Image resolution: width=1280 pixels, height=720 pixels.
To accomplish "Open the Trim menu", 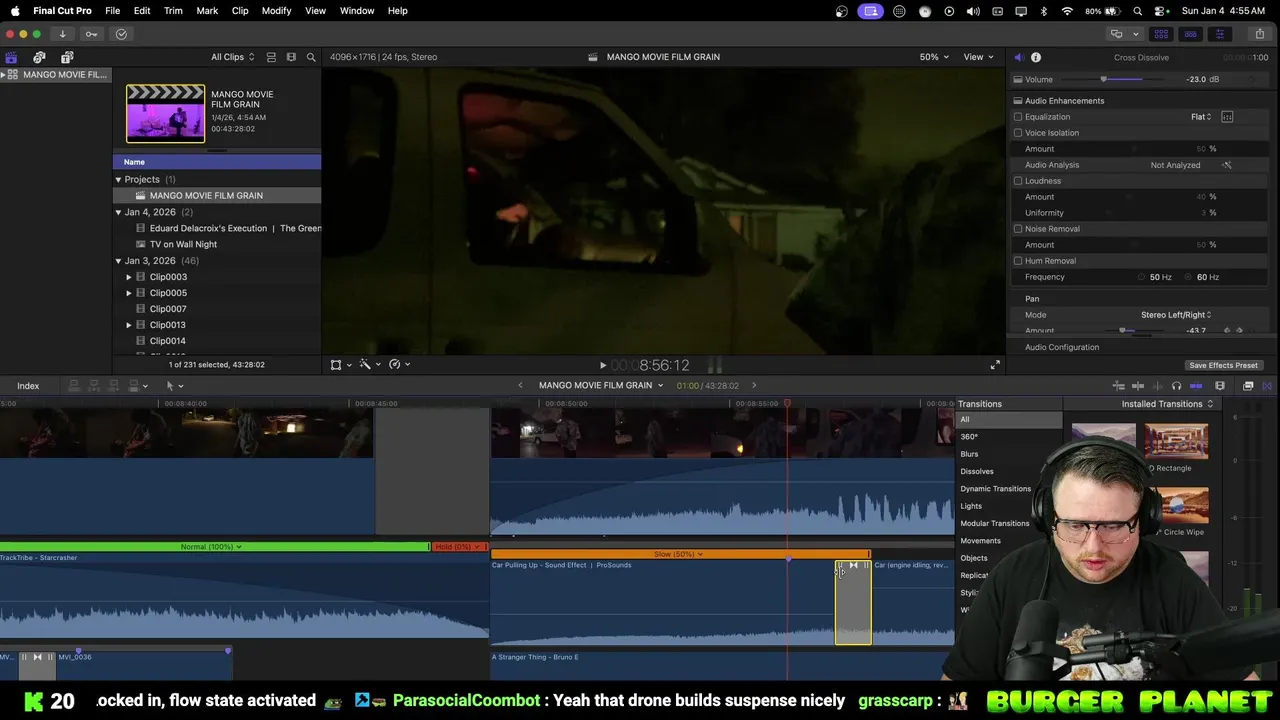I will 173,11.
